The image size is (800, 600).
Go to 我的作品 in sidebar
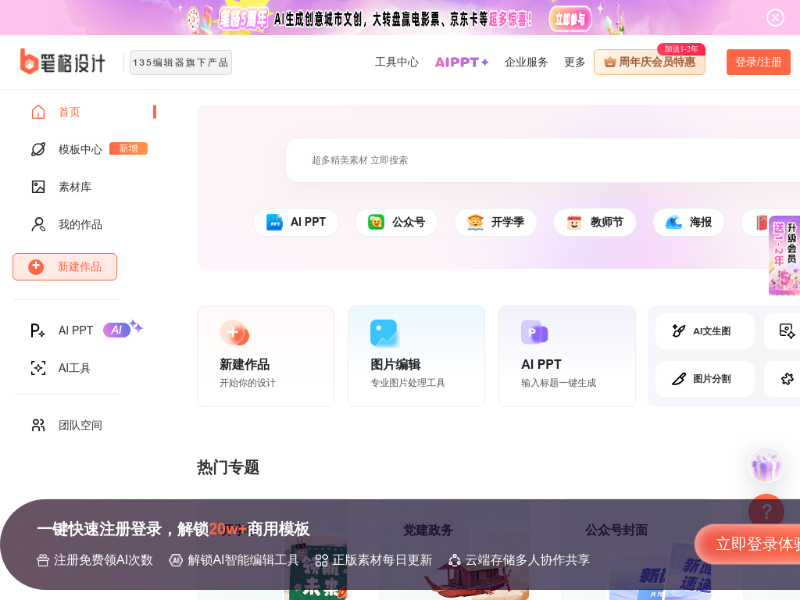click(79, 224)
